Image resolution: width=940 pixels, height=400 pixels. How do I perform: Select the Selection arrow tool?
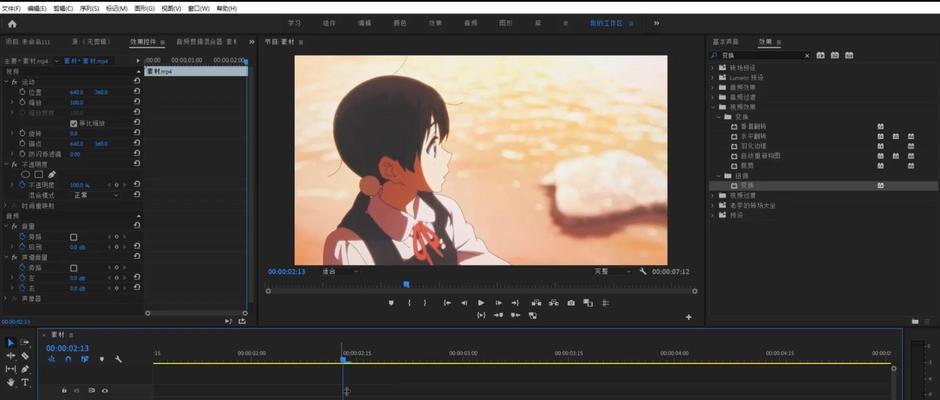tap(11, 343)
